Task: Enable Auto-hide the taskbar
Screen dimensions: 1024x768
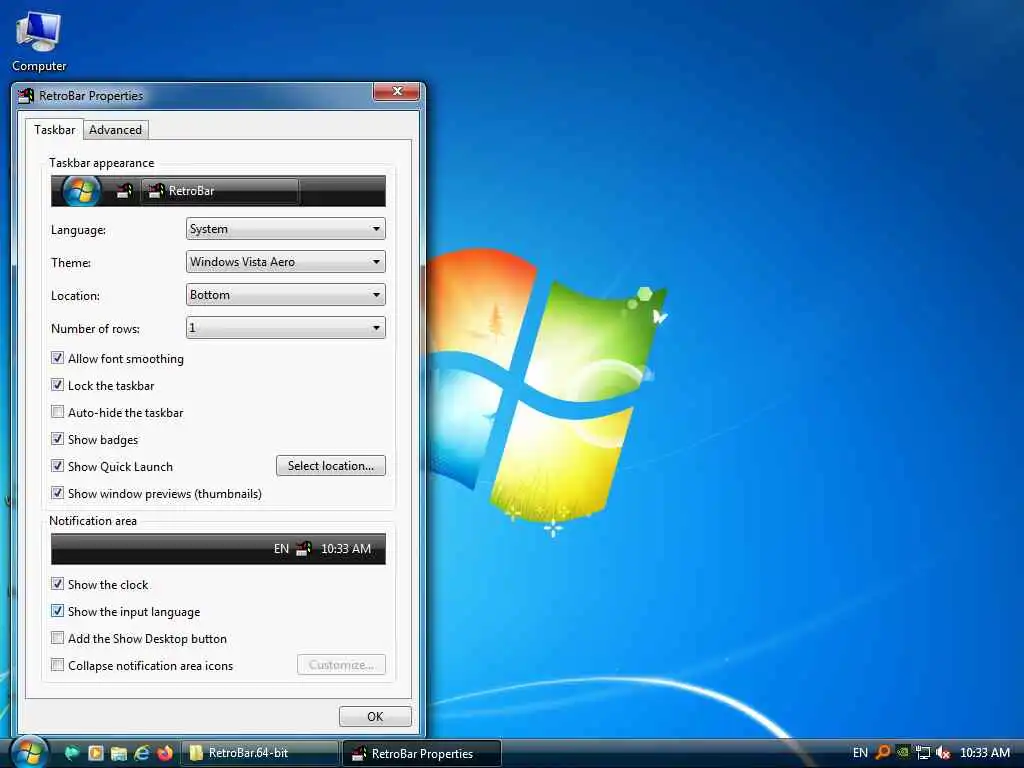Action: [57, 412]
